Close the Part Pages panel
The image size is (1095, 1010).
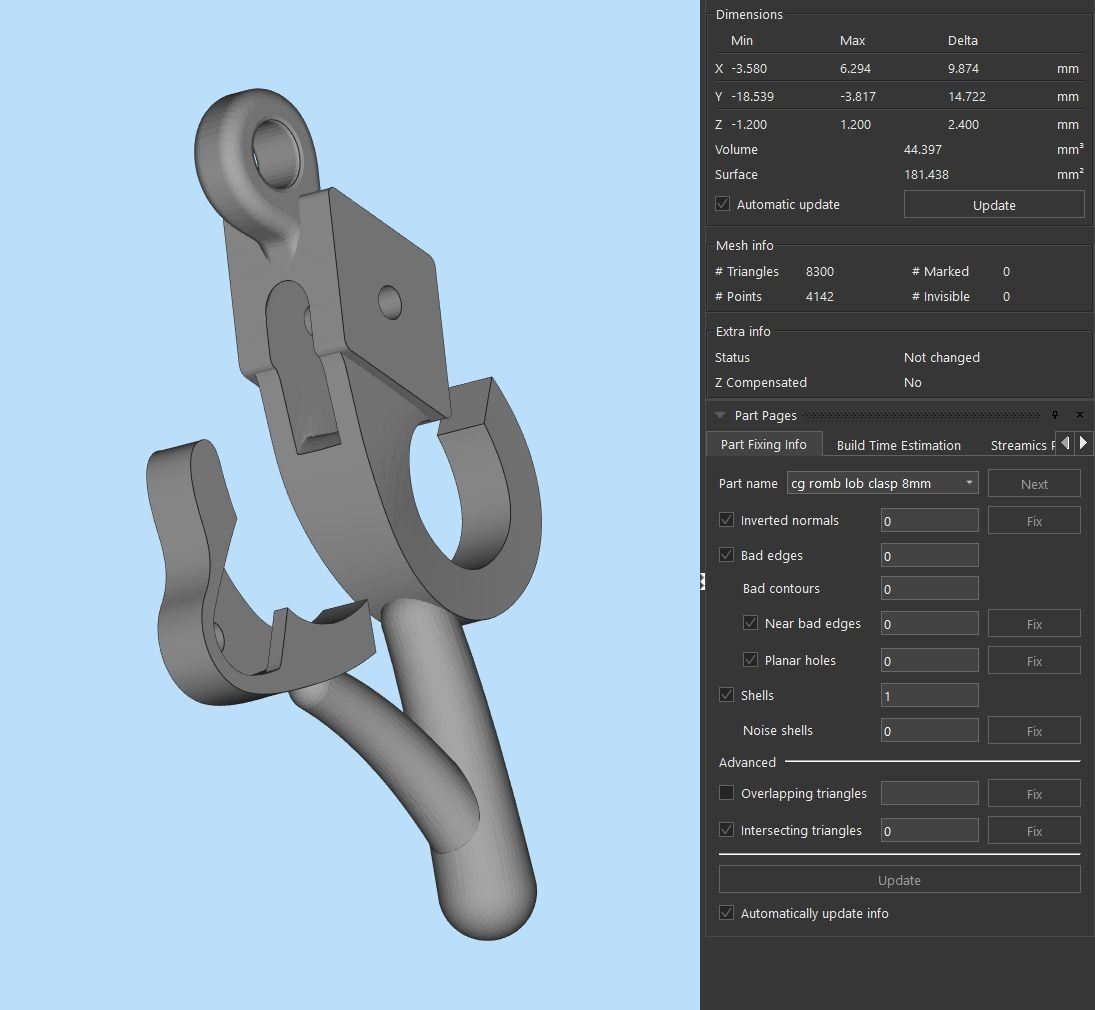point(1079,415)
